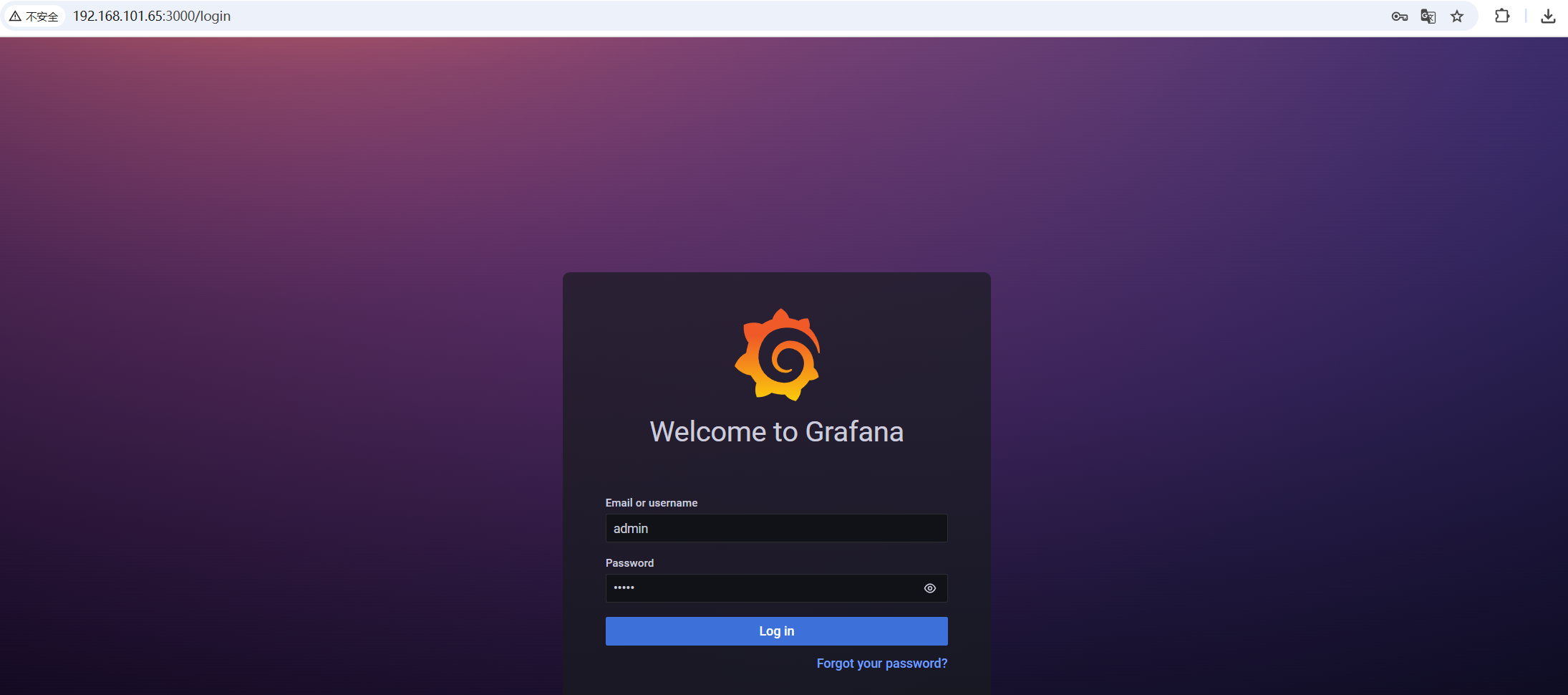Click the Log in button
Viewport: 1568px width, 695px height.
[x=776, y=631]
